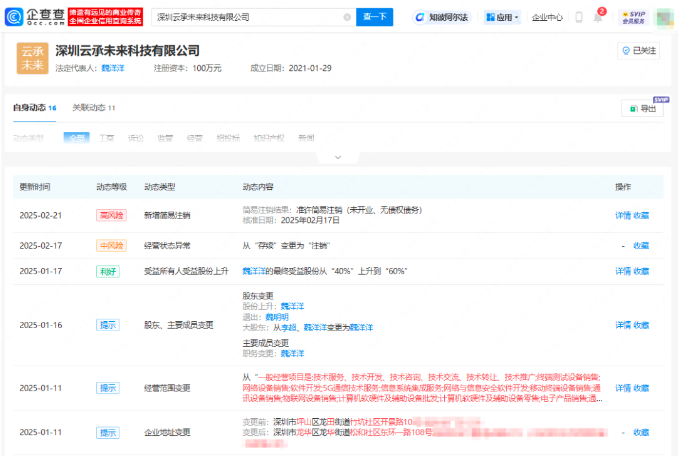Open the mobile phone app icon
This screenshot has width=678, height=456.
(x=579, y=17)
